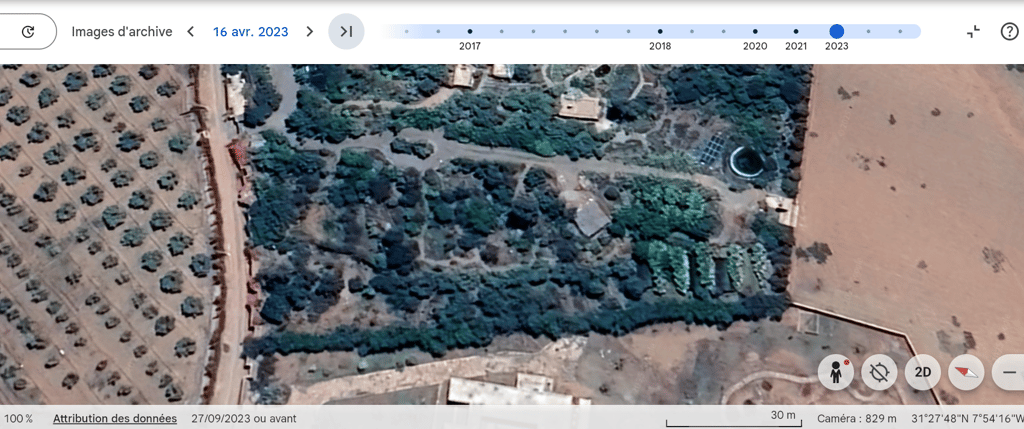Viewport: 1024px width, 429px height.
Task: Click the highlighted 2023 timeline handle
Action: [837, 31]
